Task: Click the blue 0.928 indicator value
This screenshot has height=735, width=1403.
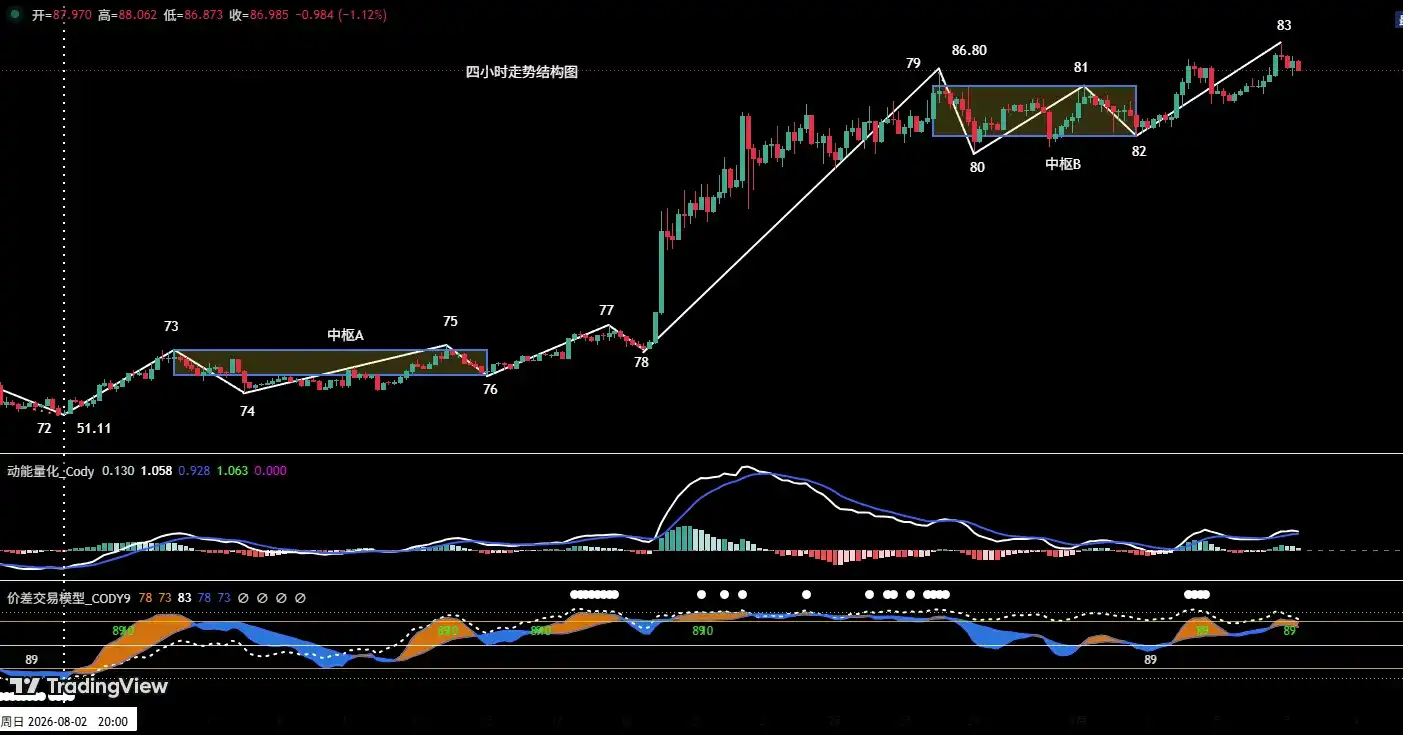Action: [x=195, y=471]
